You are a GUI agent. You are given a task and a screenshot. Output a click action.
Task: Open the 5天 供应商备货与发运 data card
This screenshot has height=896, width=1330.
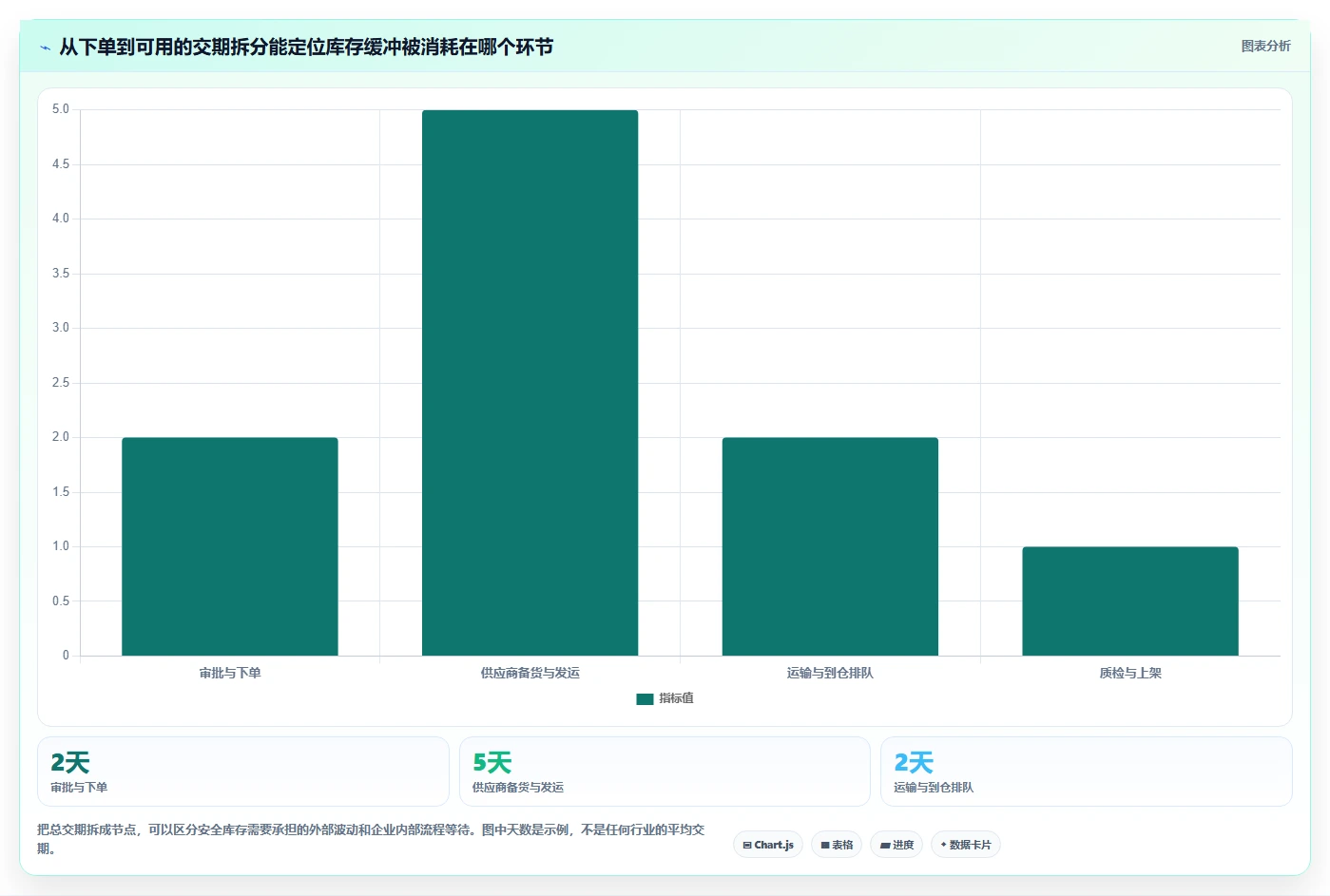click(x=665, y=772)
